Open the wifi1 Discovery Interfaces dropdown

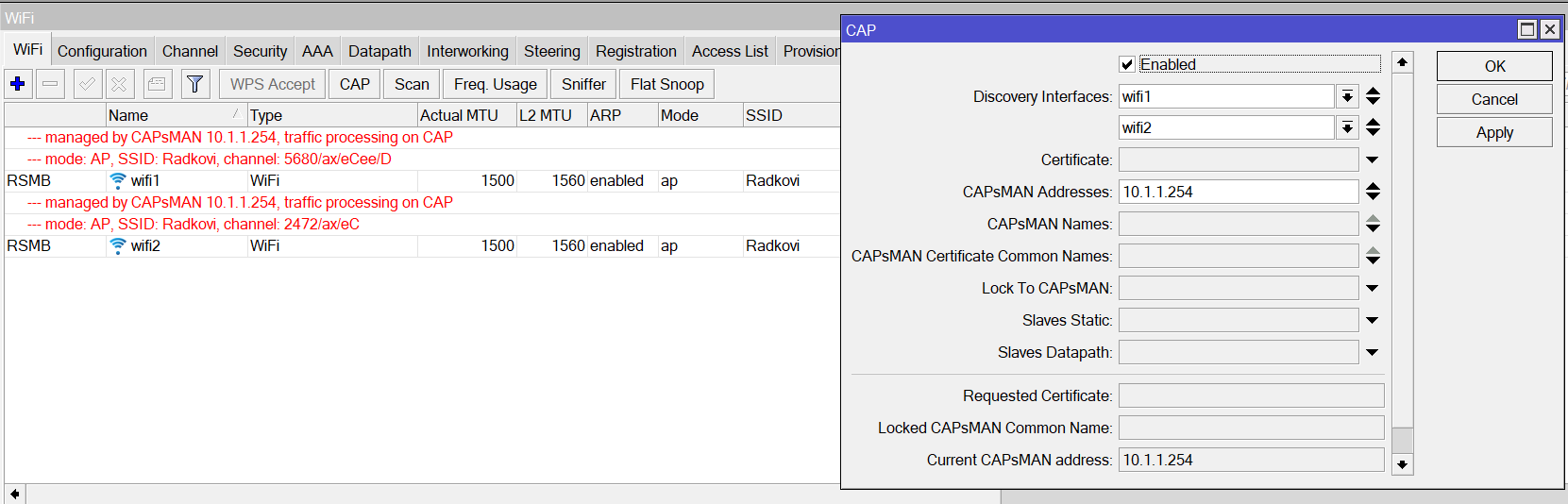[1347, 96]
